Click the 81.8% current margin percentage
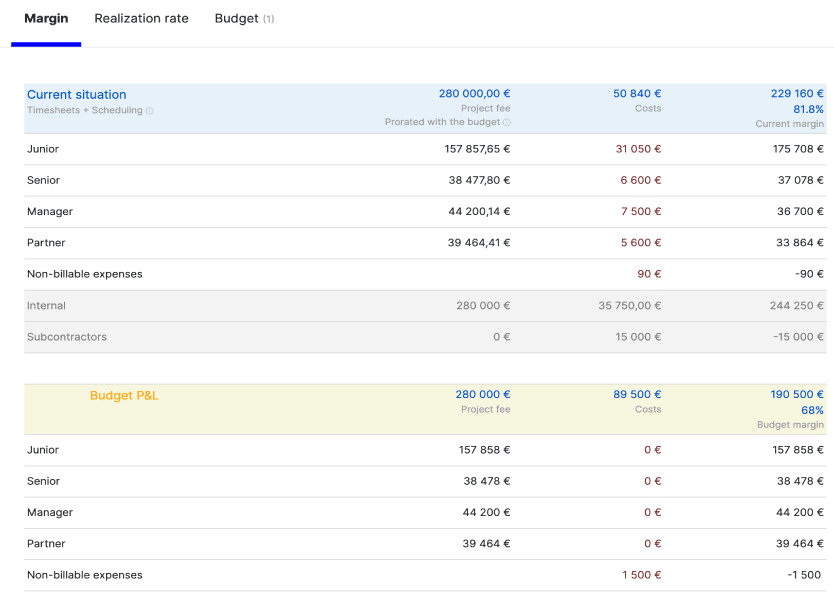This screenshot has height=600, width=834. coord(808,109)
